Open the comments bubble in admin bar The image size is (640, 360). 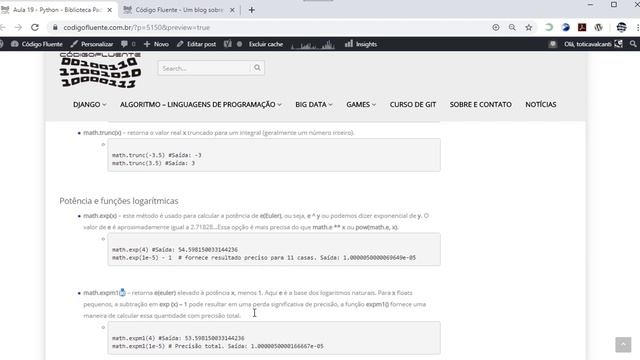[128, 44]
